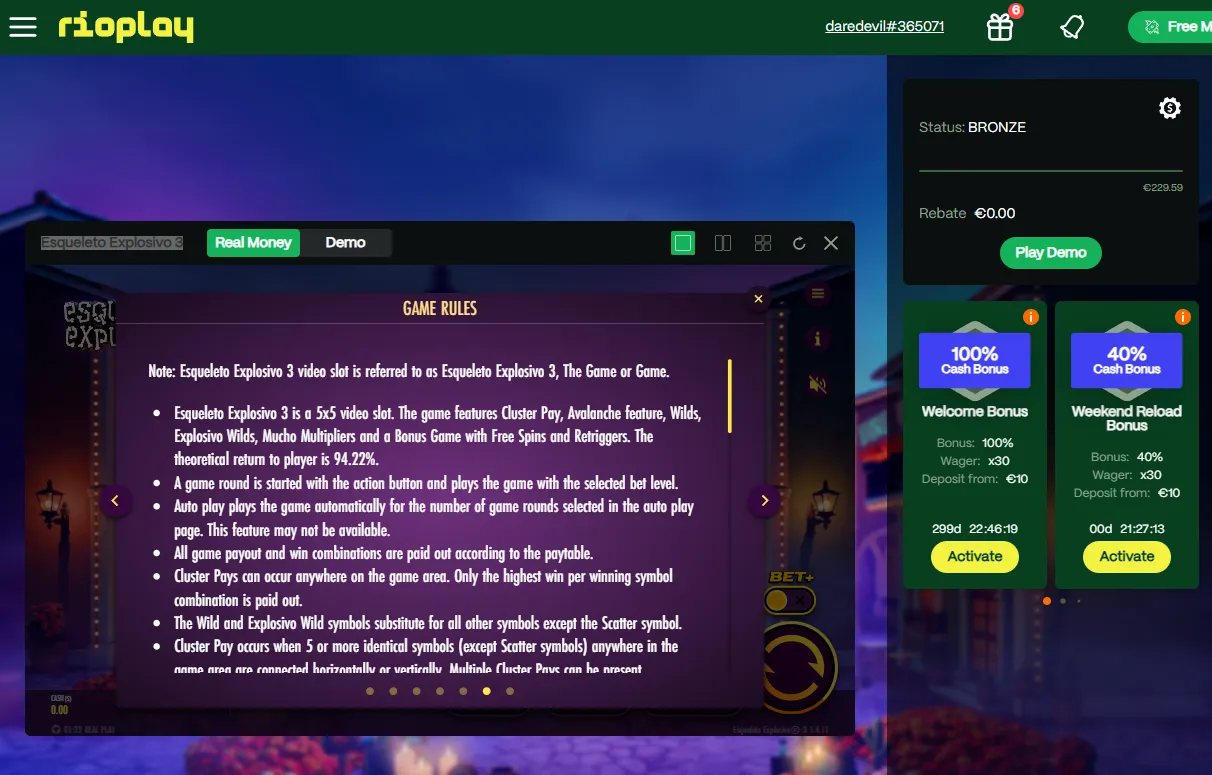The image size is (1212, 775).
Task: Open the settings gear in status panel
Action: [x=1170, y=108]
